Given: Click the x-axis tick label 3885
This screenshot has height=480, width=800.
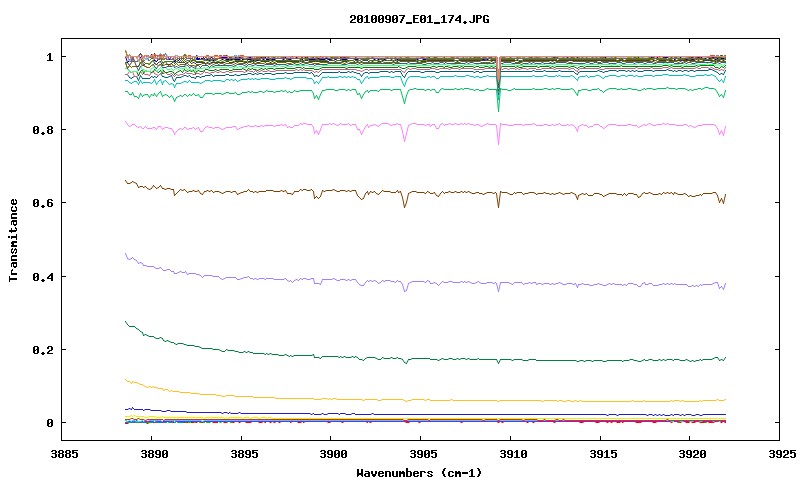Looking at the screenshot, I should coord(64,454).
